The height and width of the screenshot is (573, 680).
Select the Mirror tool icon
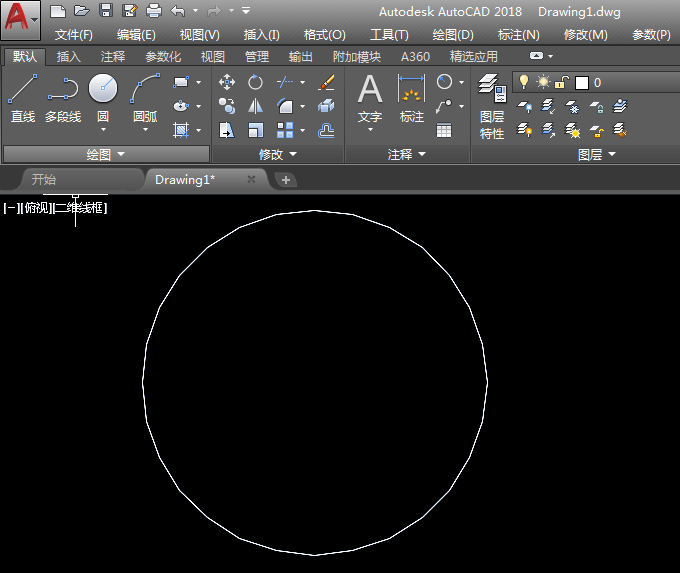pos(256,106)
